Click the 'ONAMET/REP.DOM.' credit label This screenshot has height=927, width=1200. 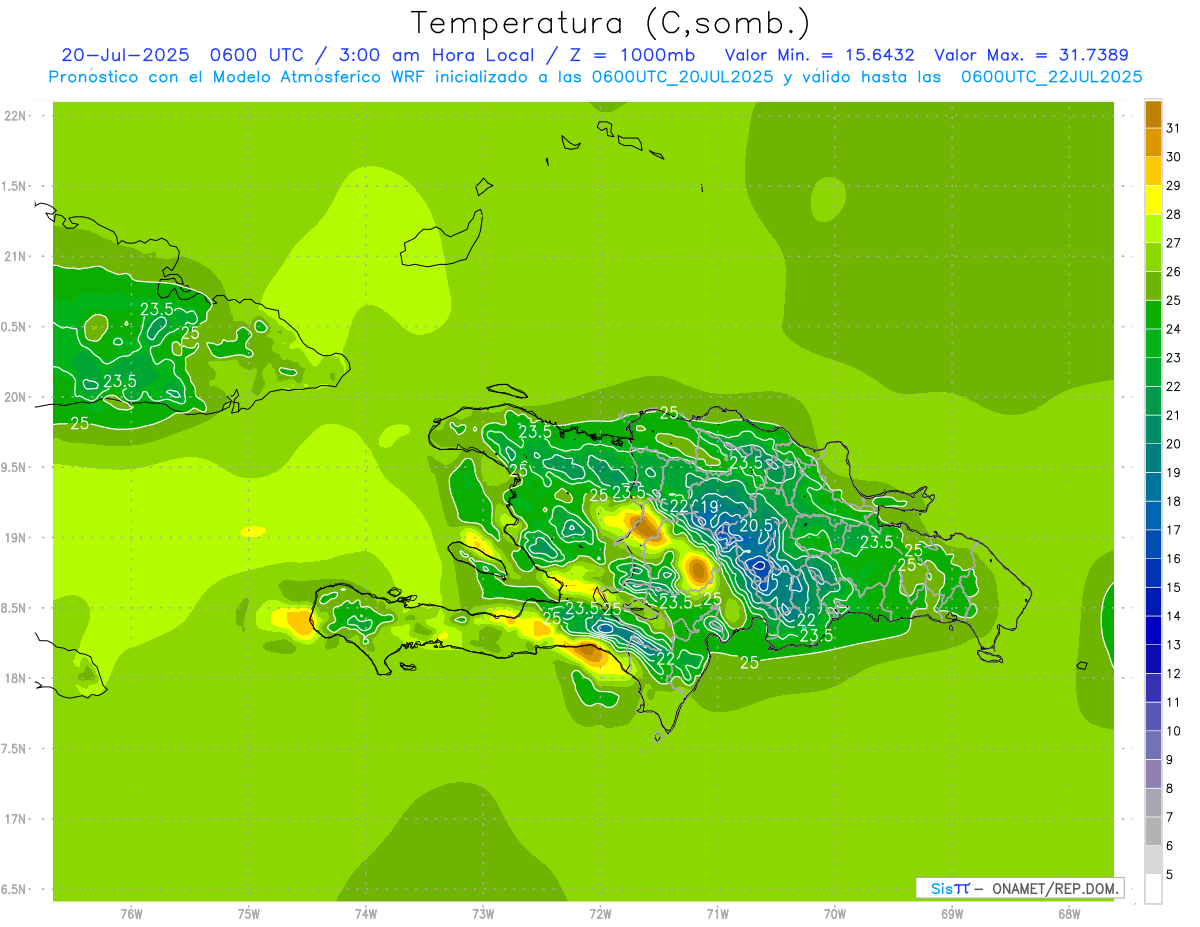click(1055, 888)
